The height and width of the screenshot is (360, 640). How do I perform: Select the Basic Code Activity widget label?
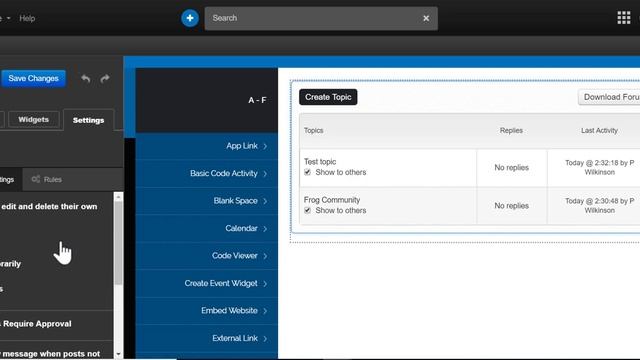(224, 173)
